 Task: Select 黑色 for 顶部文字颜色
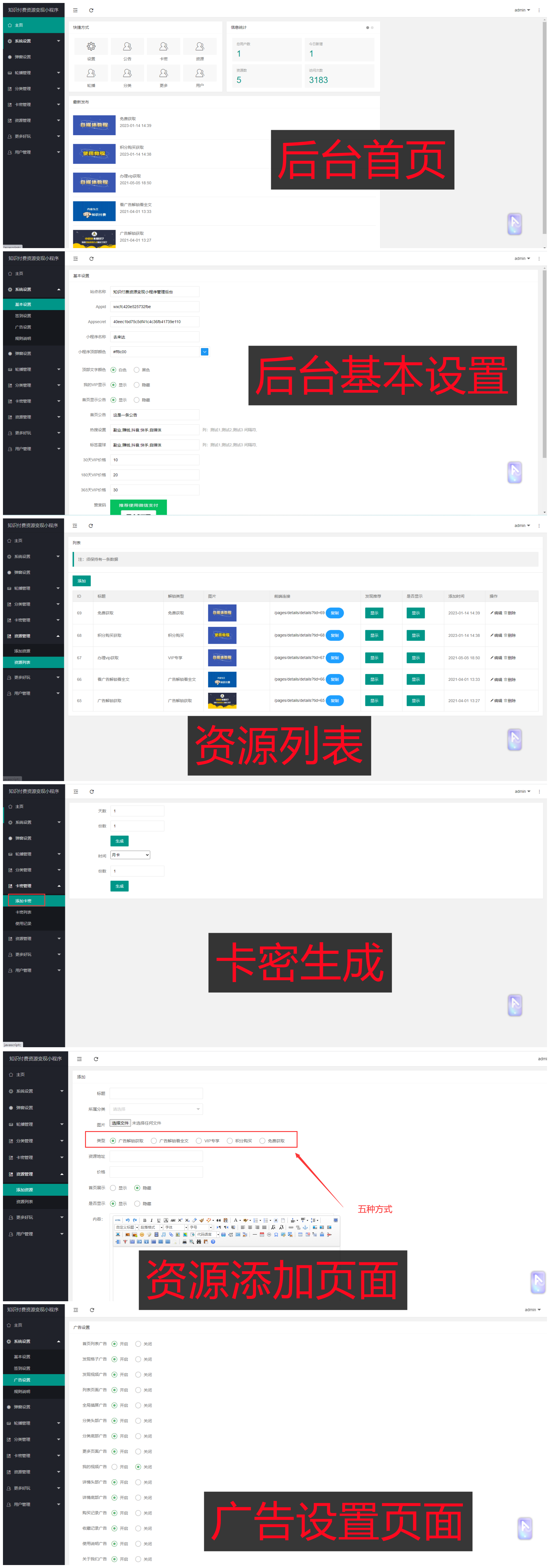[x=136, y=370]
